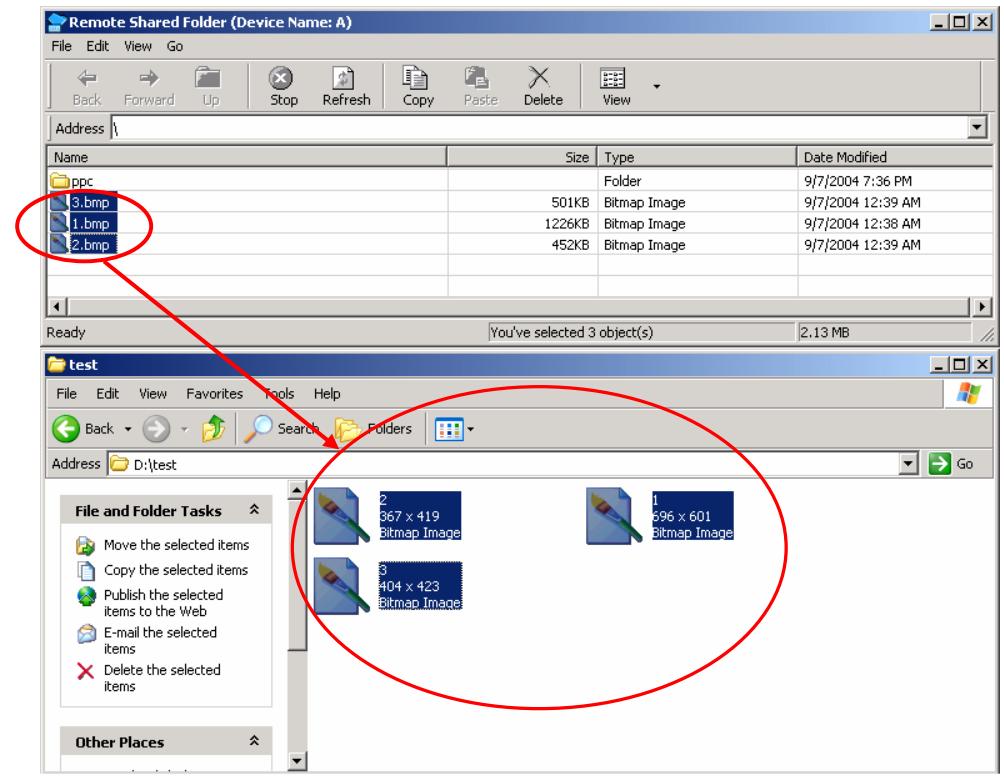This screenshot has height=776, width=1004.
Task: Click the Windows flag logo in test window
Action: click(968, 393)
